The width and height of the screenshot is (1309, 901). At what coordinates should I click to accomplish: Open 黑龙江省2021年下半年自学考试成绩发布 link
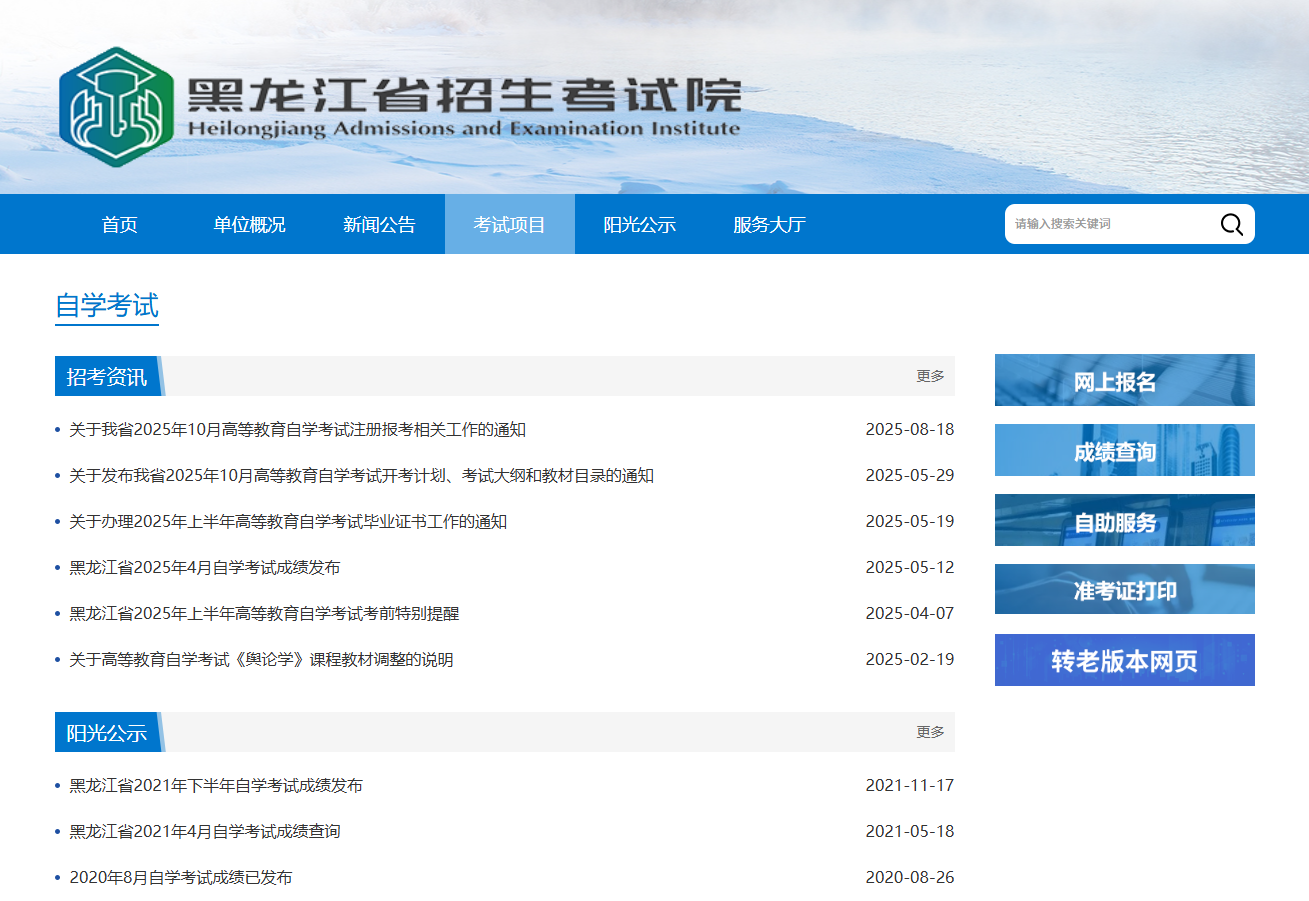click(x=216, y=786)
